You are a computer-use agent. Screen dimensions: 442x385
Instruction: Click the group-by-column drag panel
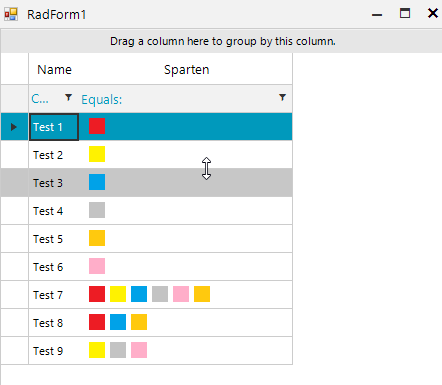click(221, 41)
